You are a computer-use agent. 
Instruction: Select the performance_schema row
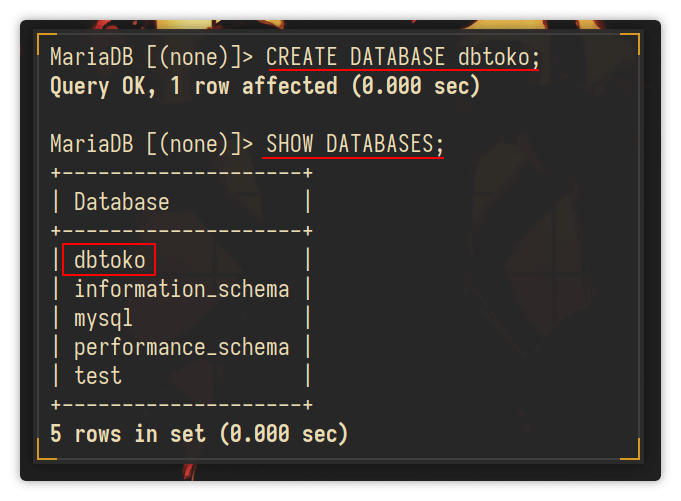(x=182, y=348)
